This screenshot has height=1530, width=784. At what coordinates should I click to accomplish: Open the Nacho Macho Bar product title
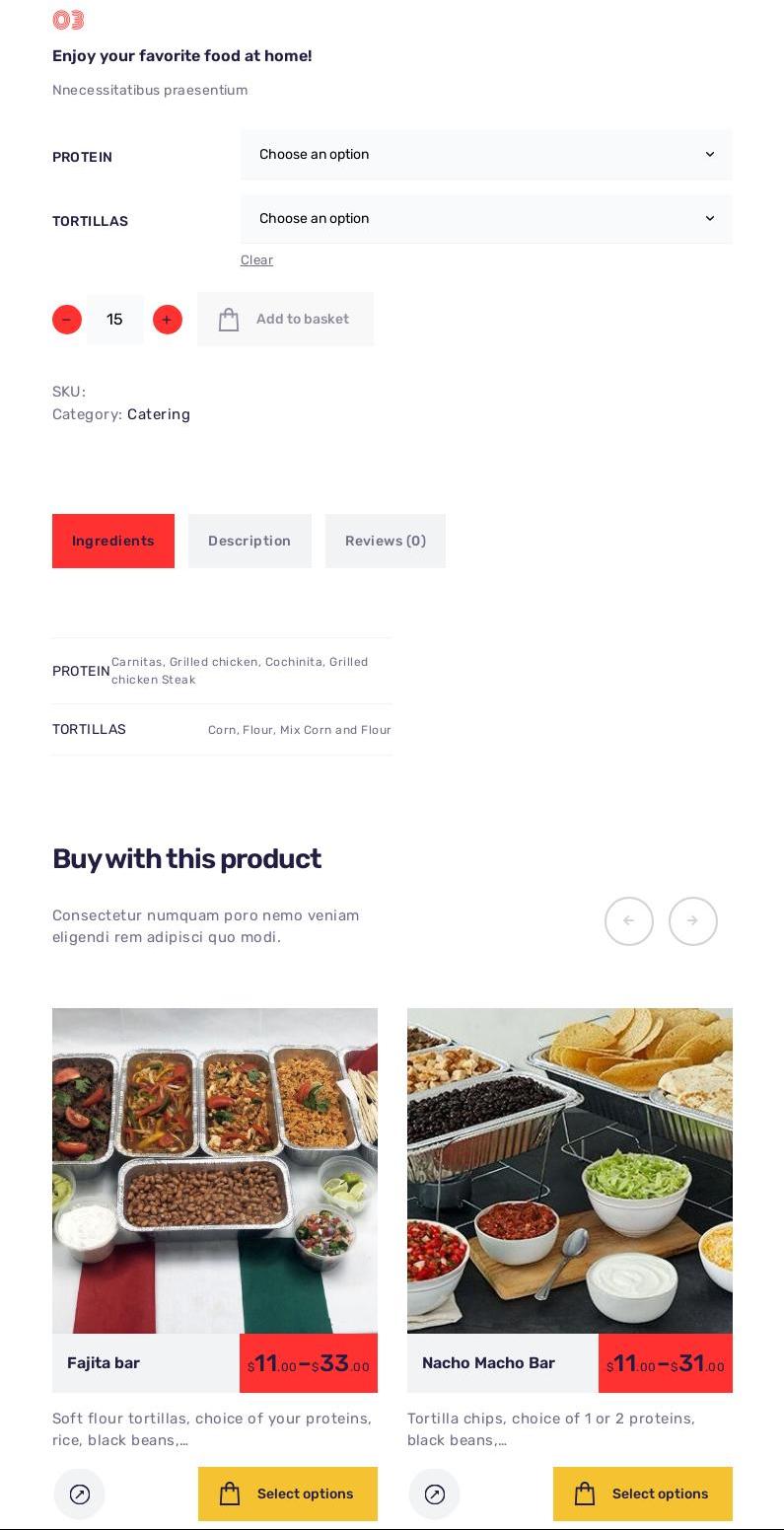488,1363
